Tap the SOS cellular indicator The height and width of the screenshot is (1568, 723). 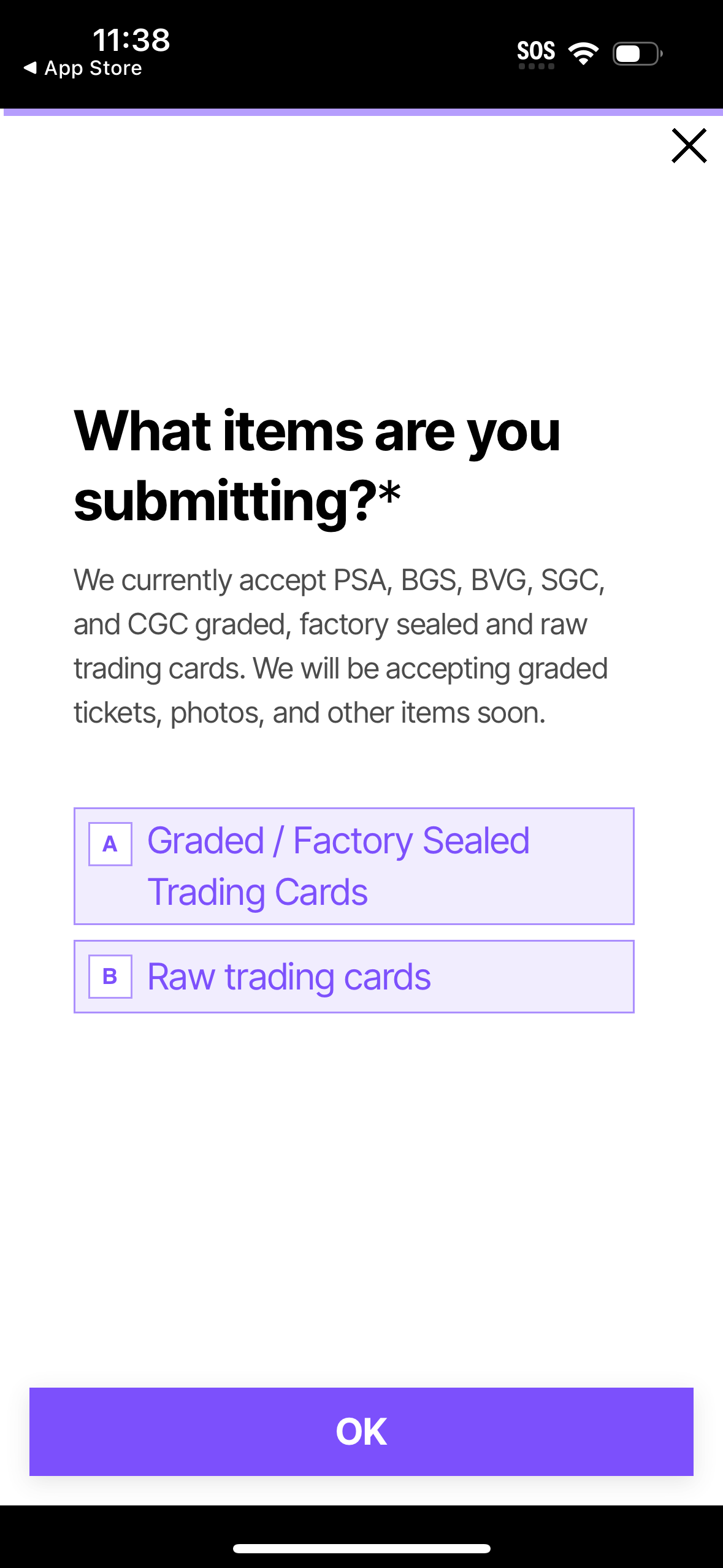click(x=535, y=52)
